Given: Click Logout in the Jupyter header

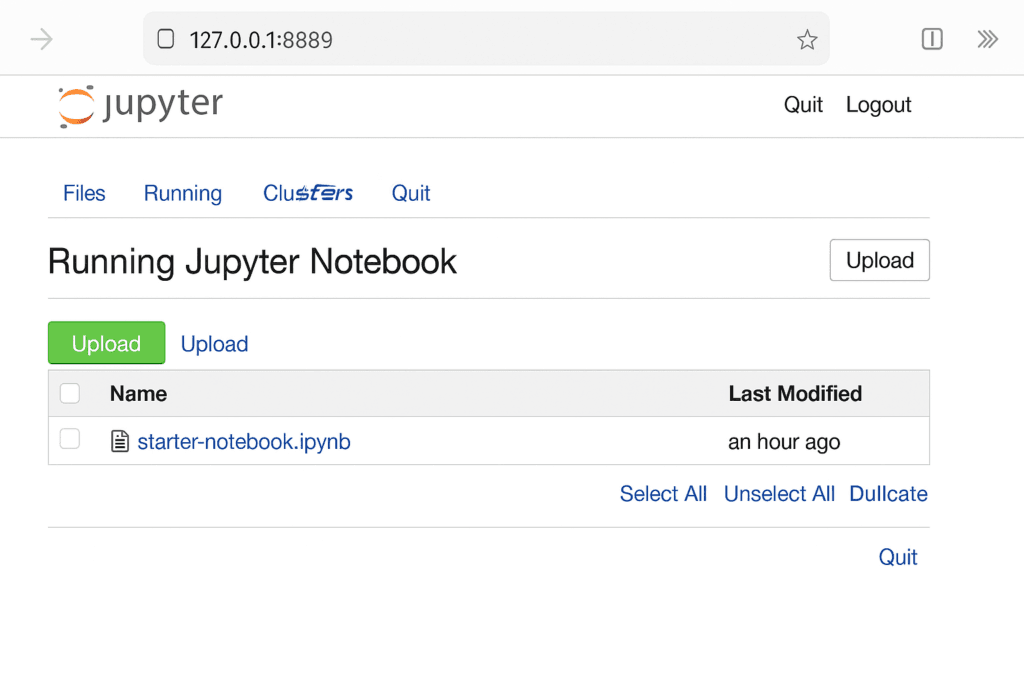Looking at the screenshot, I should point(878,104).
